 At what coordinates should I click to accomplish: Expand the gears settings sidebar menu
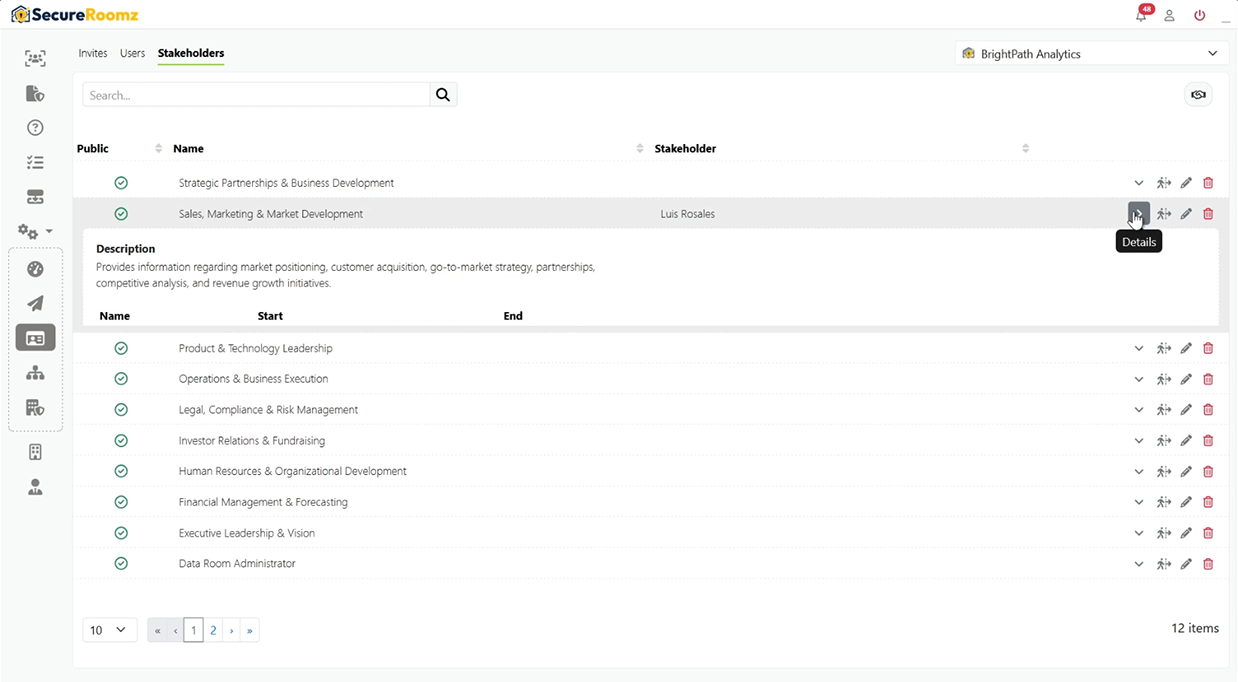(35, 231)
